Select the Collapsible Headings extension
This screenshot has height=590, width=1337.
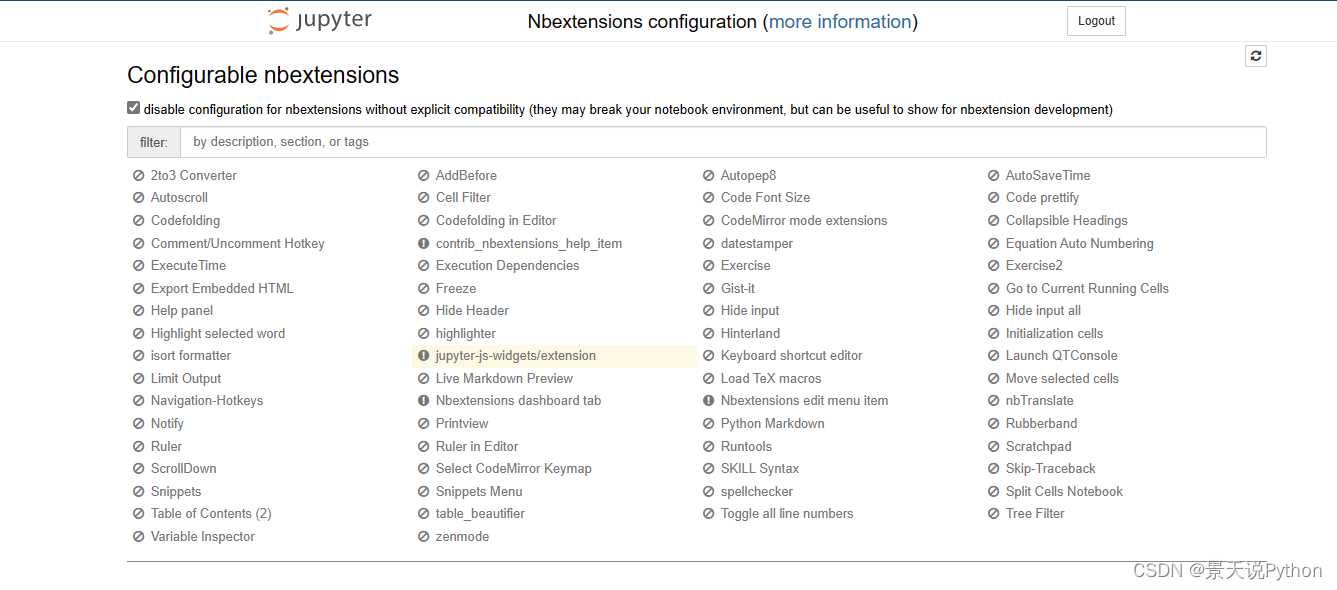point(1066,221)
